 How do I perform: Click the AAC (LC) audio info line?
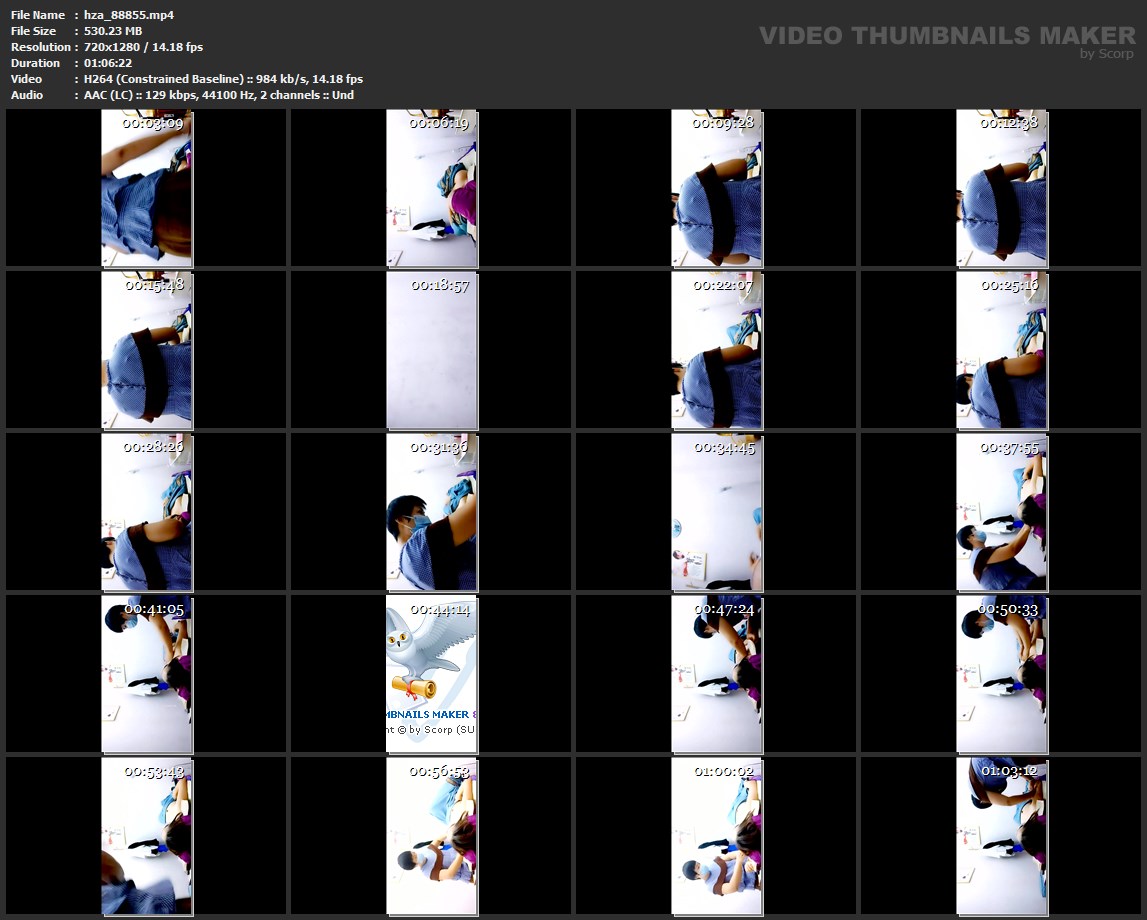coord(219,95)
